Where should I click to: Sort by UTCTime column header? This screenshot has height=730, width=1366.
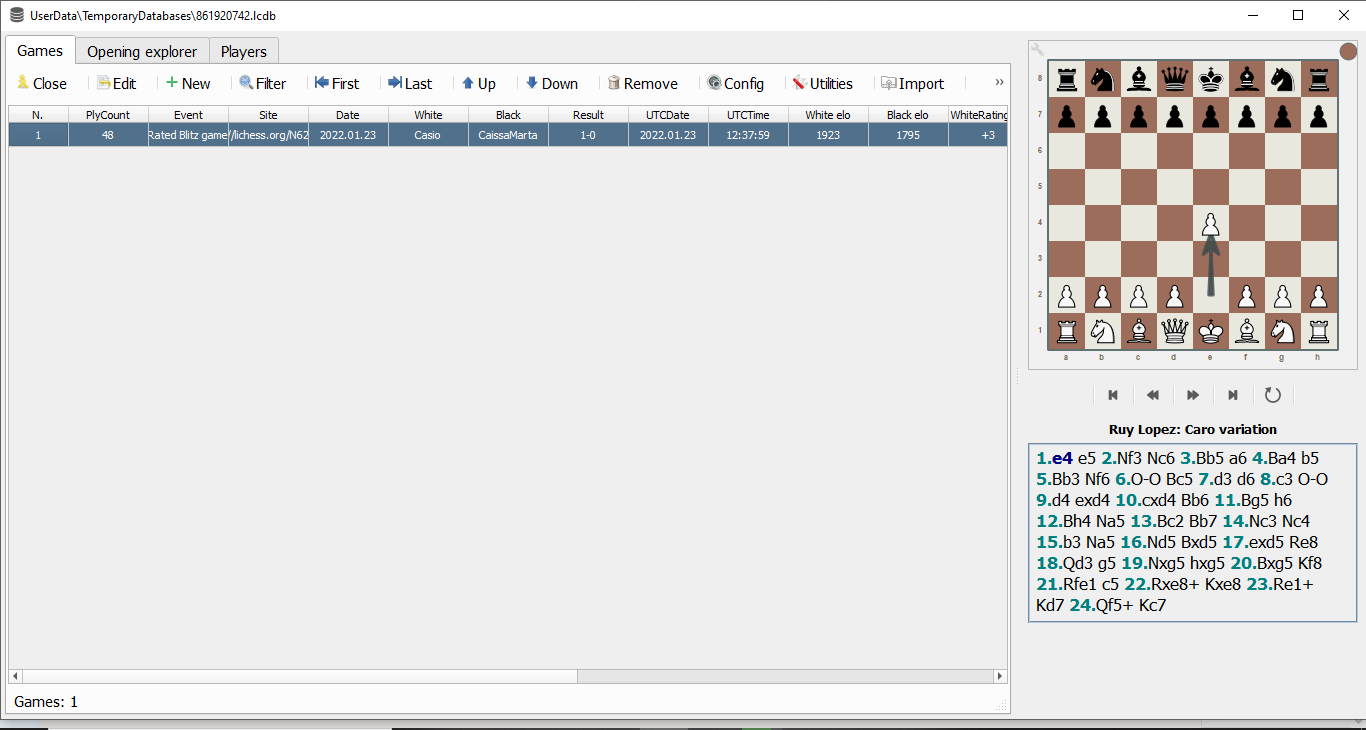click(x=748, y=115)
